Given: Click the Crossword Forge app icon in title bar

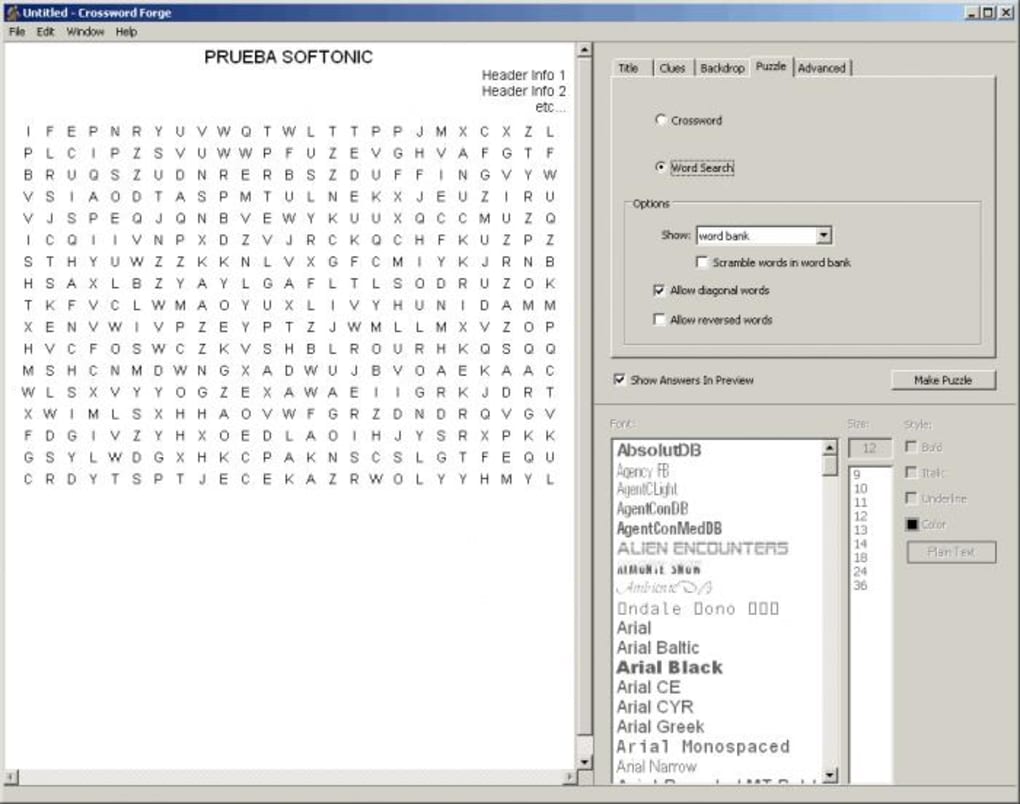Looking at the screenshot, I should coord(12,12).
